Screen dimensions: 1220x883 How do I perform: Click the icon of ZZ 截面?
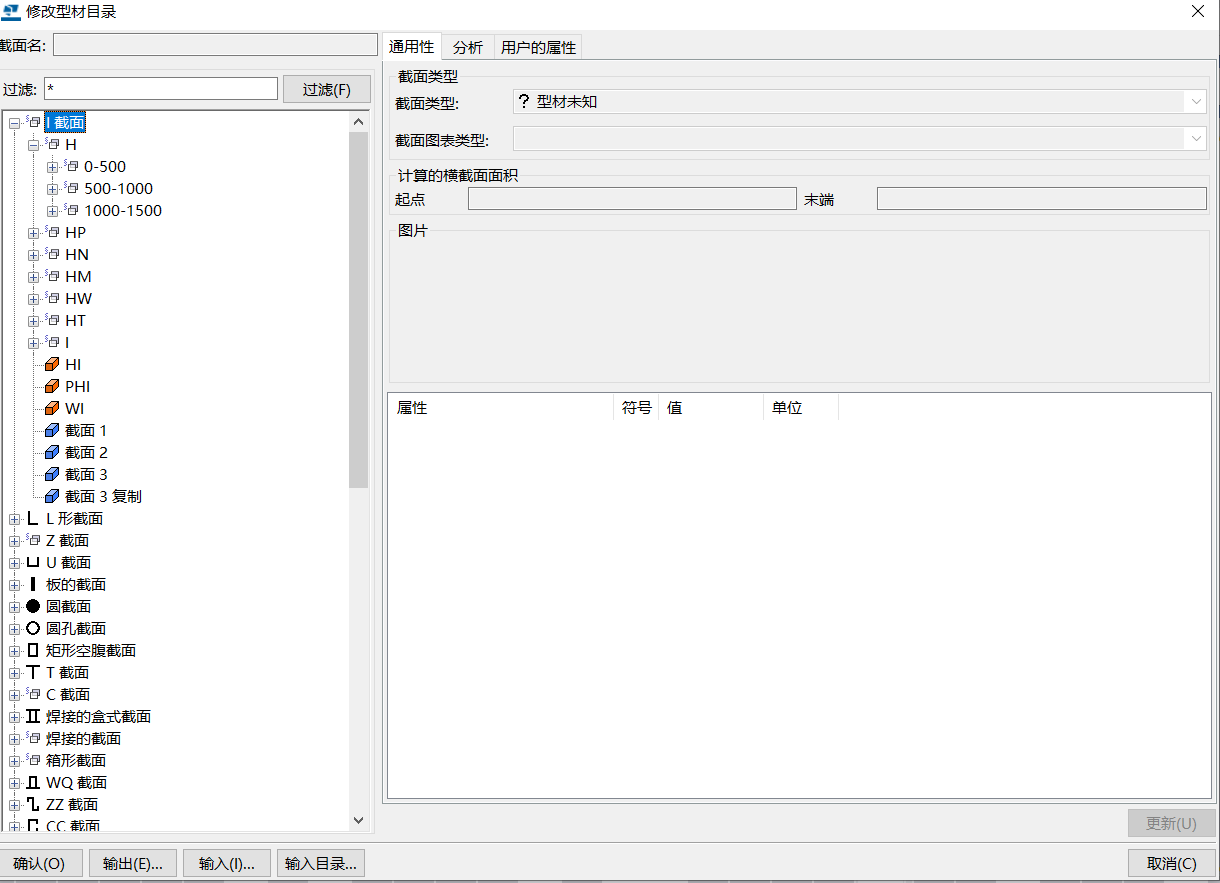click(x=33, y=804)
